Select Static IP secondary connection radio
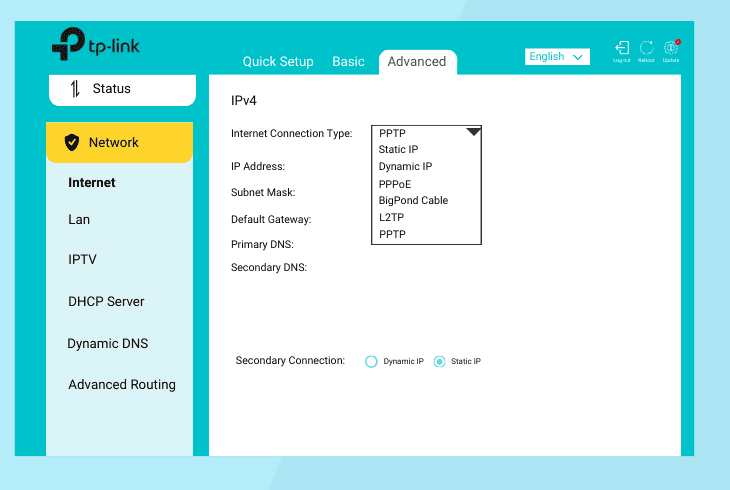The width and height of the screenshot is (730, 490). [x=439, y=361]
